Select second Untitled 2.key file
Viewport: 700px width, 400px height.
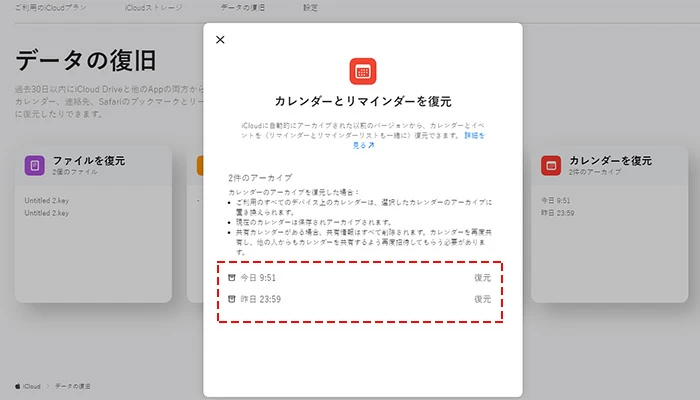[x=47, y=213]
